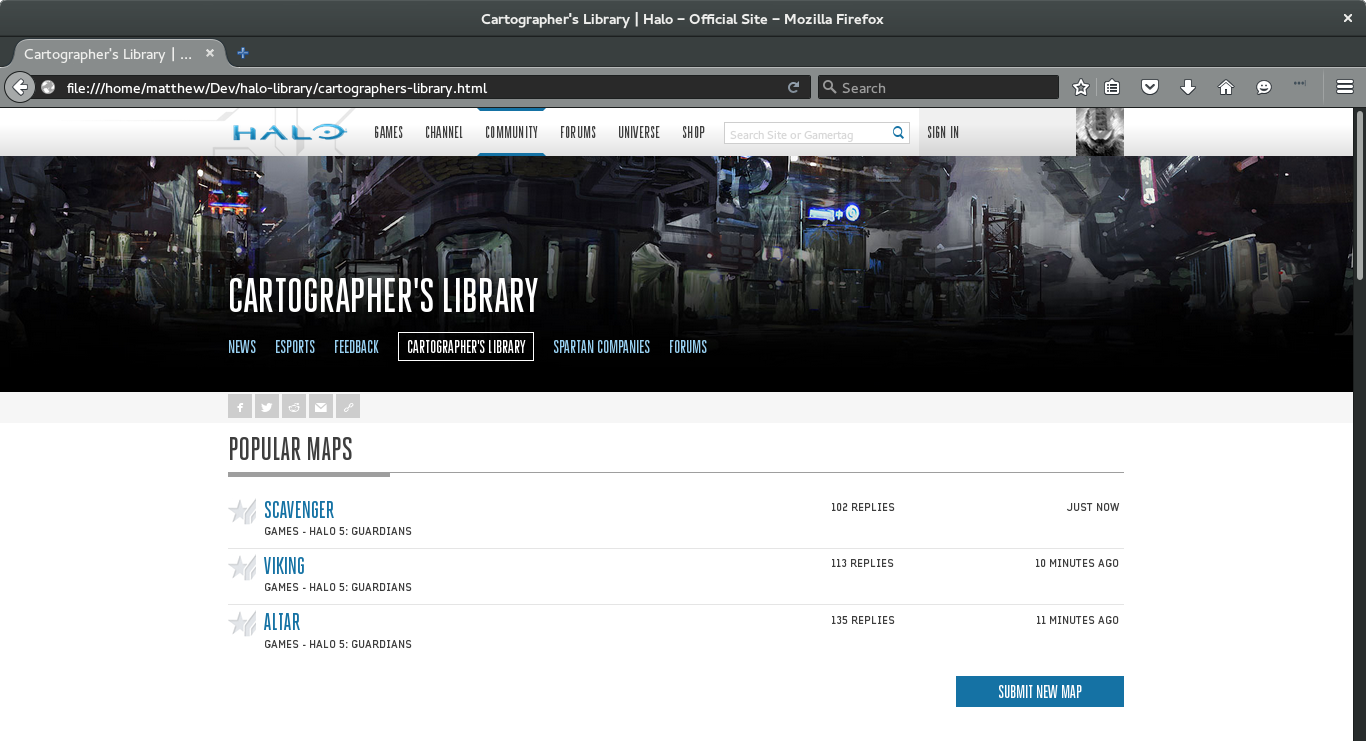The height and width of the screenshot is (741, 1366).
Task: Copy page link icon
Action: [x=348, y=406]
